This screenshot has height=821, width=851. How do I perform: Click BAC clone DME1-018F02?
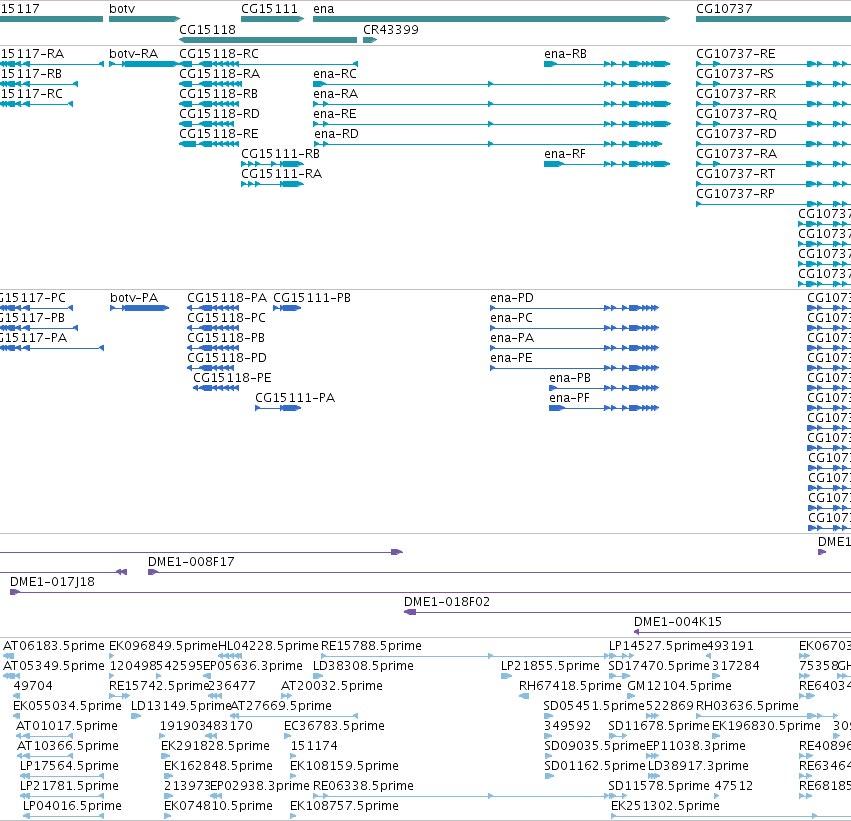coord(447,602)
